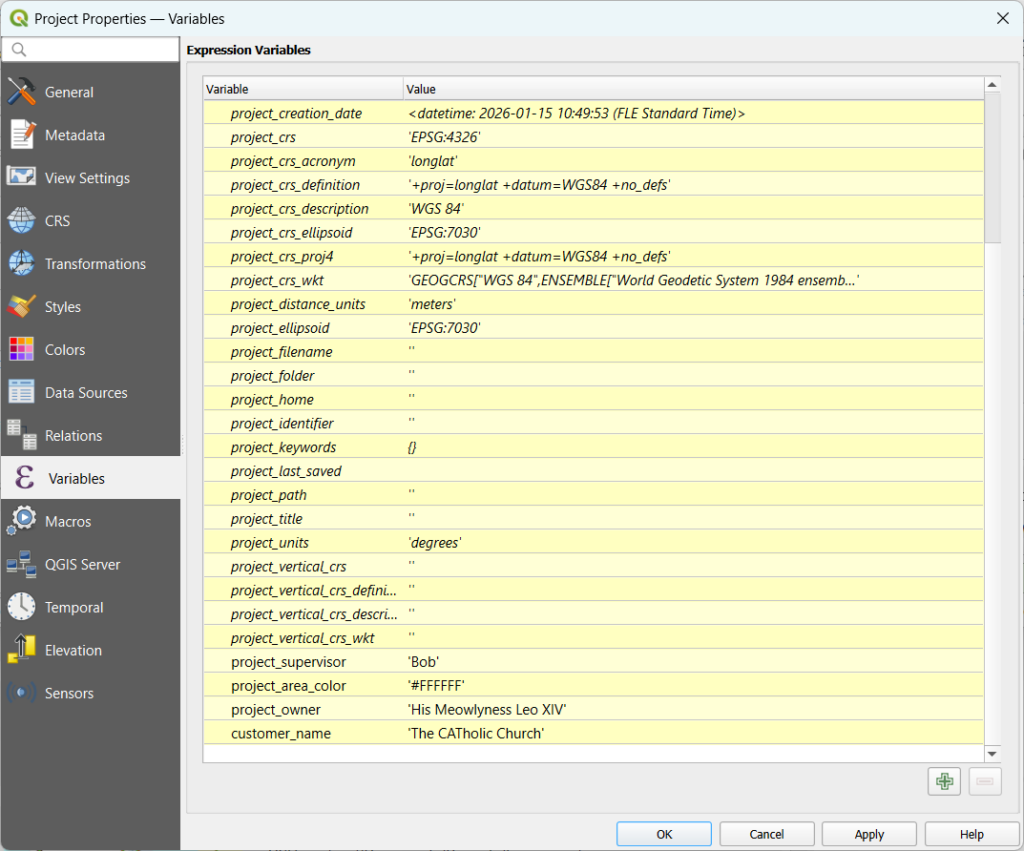Click the Temporal clock icon
This screenshot has height=851, width=1024.
pos(22,607)
